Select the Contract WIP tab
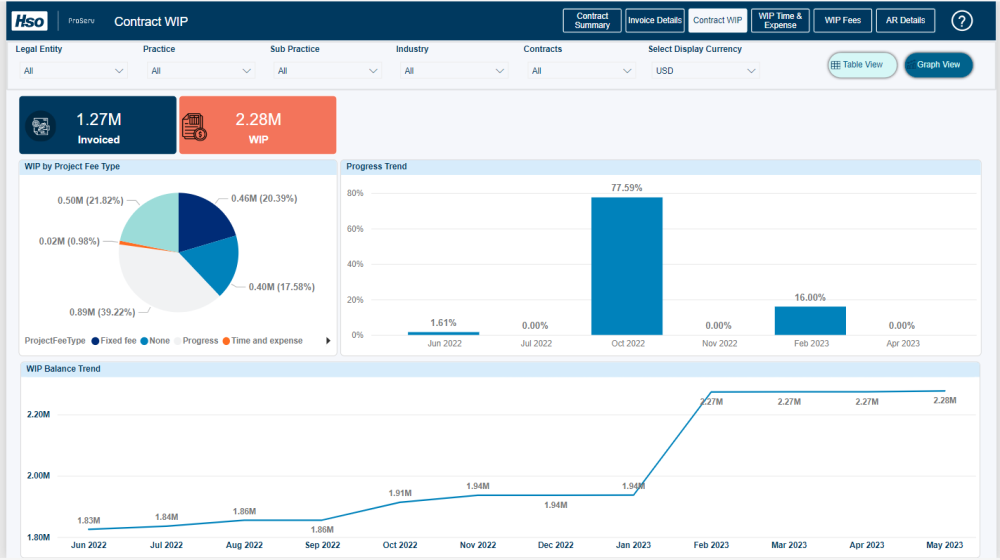 pyautogui.click(x=717, y=20)
